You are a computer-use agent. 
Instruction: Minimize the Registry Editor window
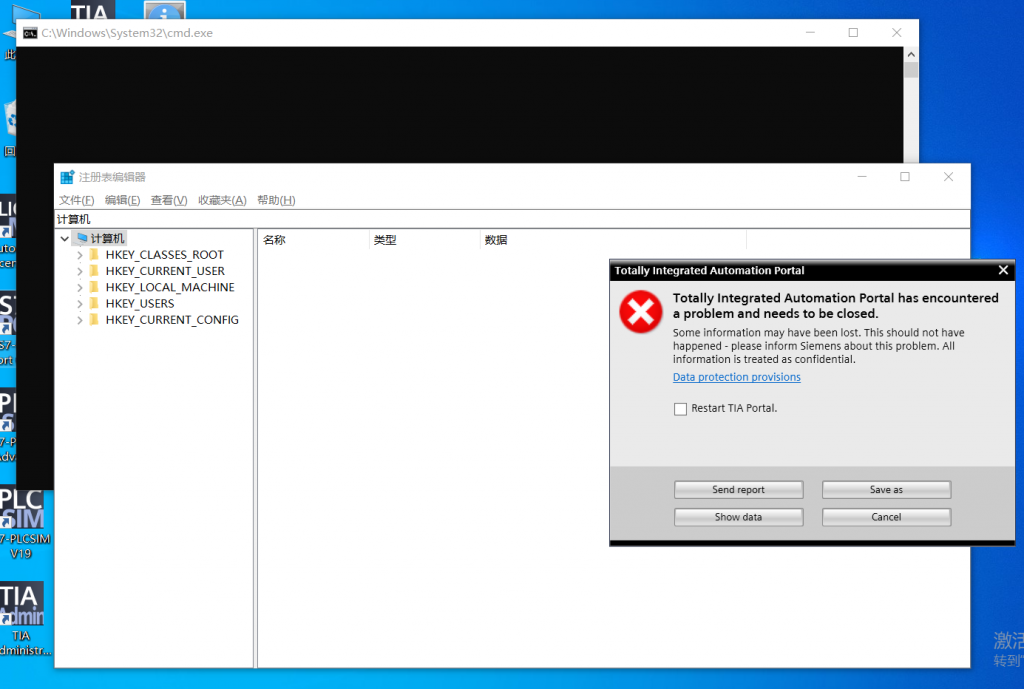(x=862, y=176)
